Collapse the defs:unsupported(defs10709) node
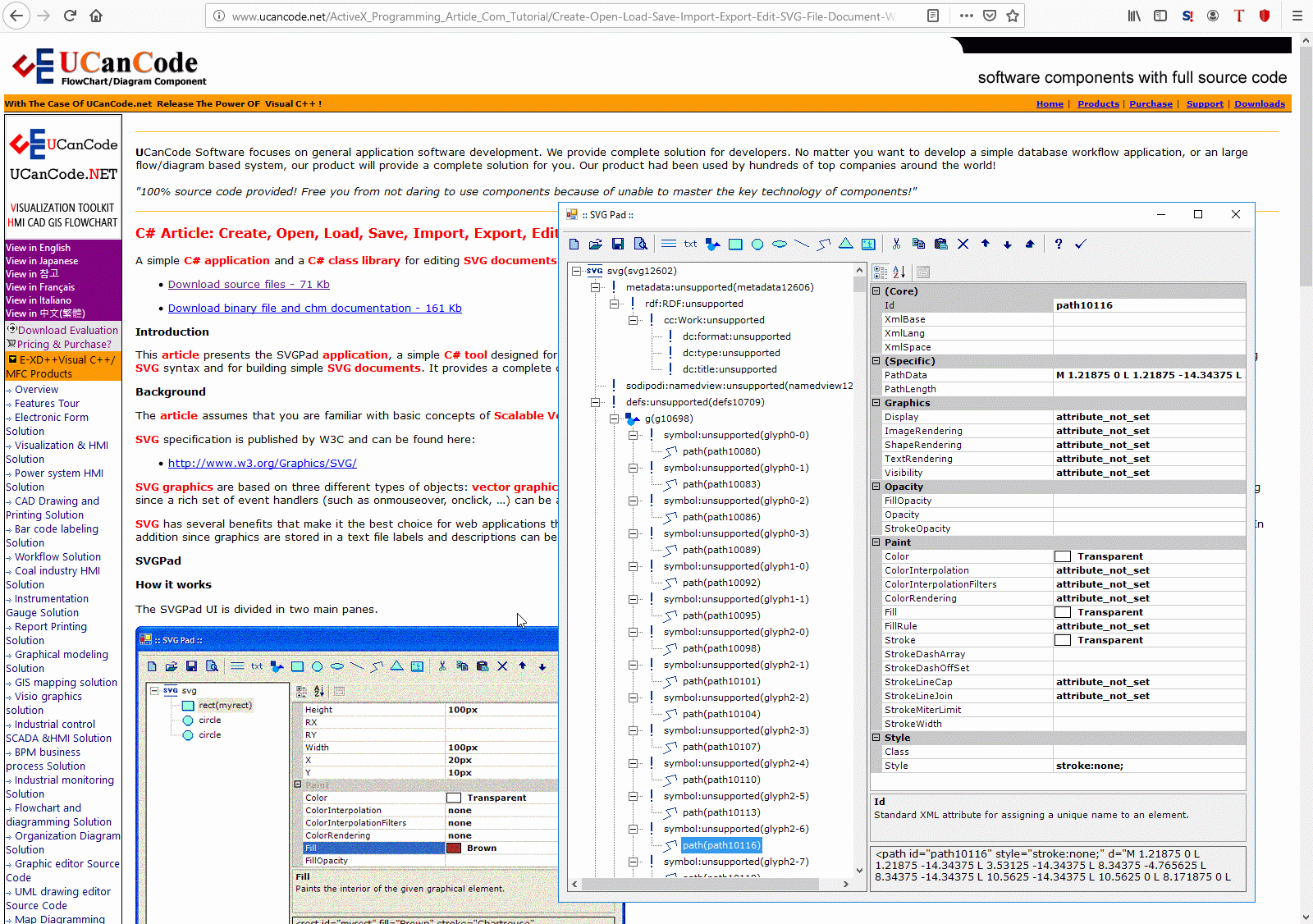The height and width of the screenshot is (924, 1313). coord(596,402)
